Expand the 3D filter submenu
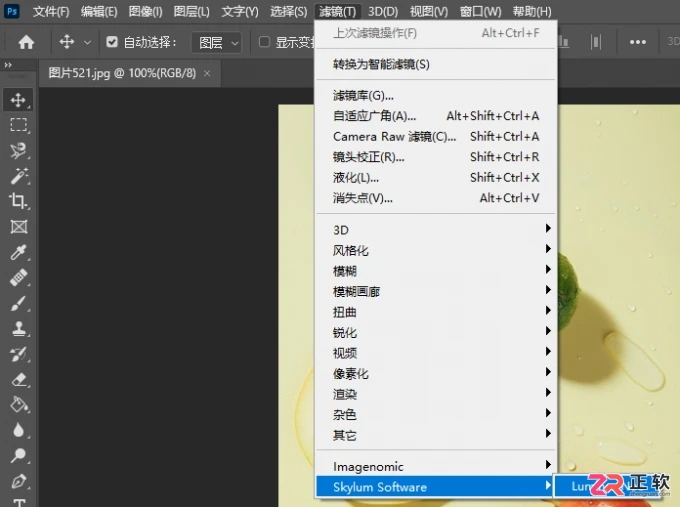The image size is (680, 507). pos(436,229)
